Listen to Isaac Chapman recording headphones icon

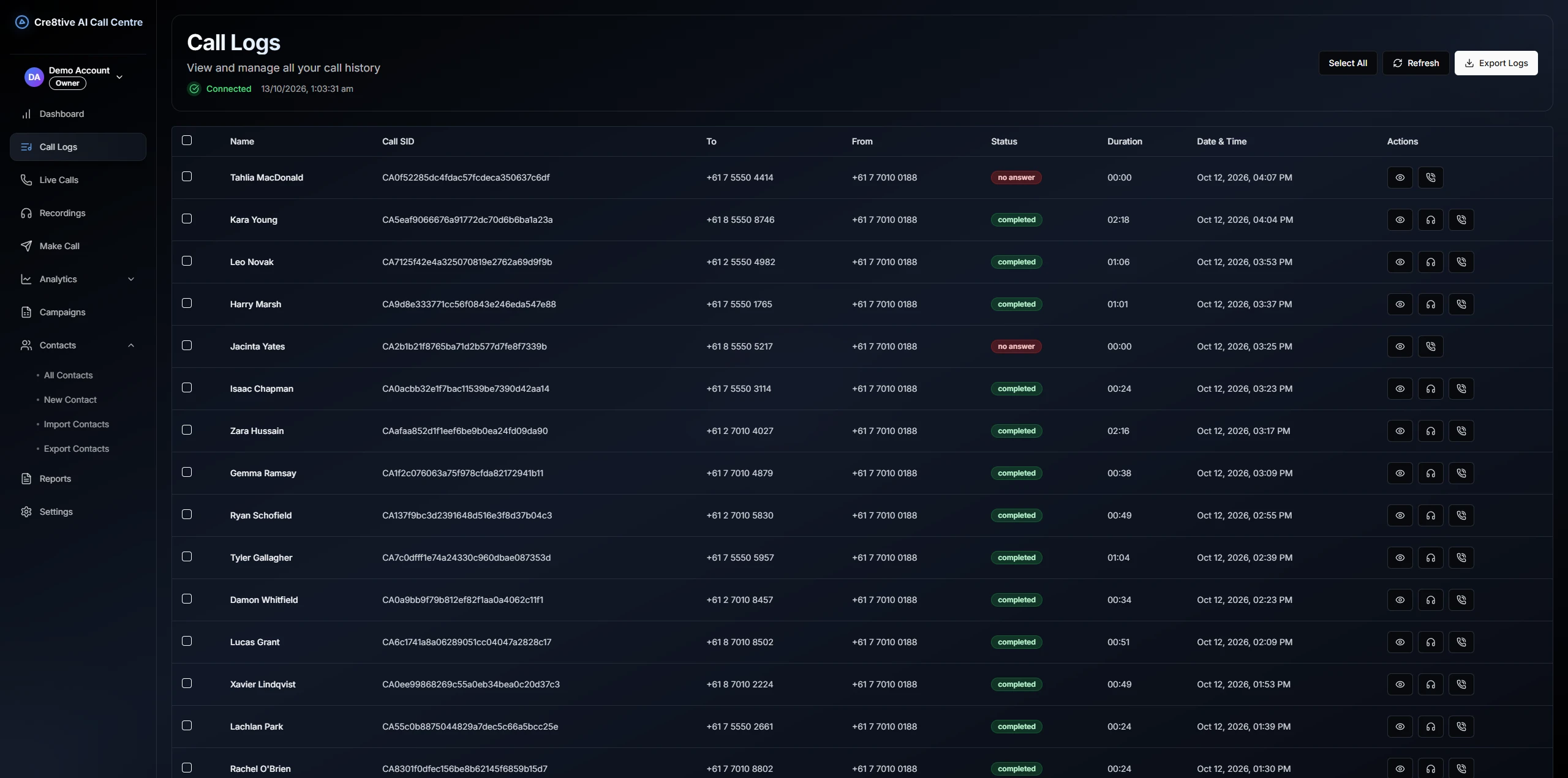point(1430,389)
